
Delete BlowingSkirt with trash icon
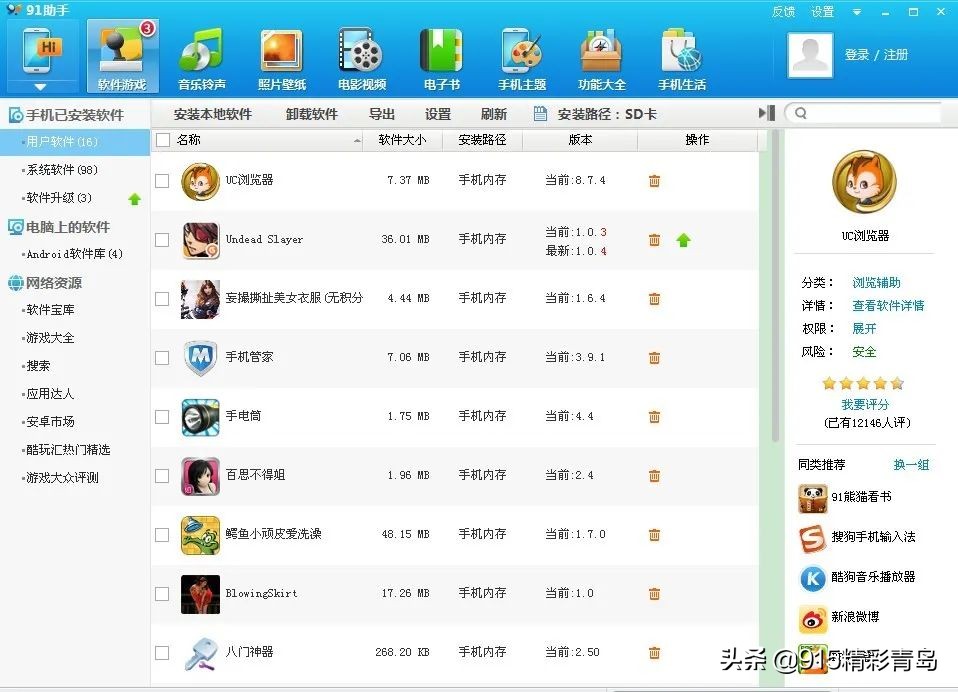[654, 593]
